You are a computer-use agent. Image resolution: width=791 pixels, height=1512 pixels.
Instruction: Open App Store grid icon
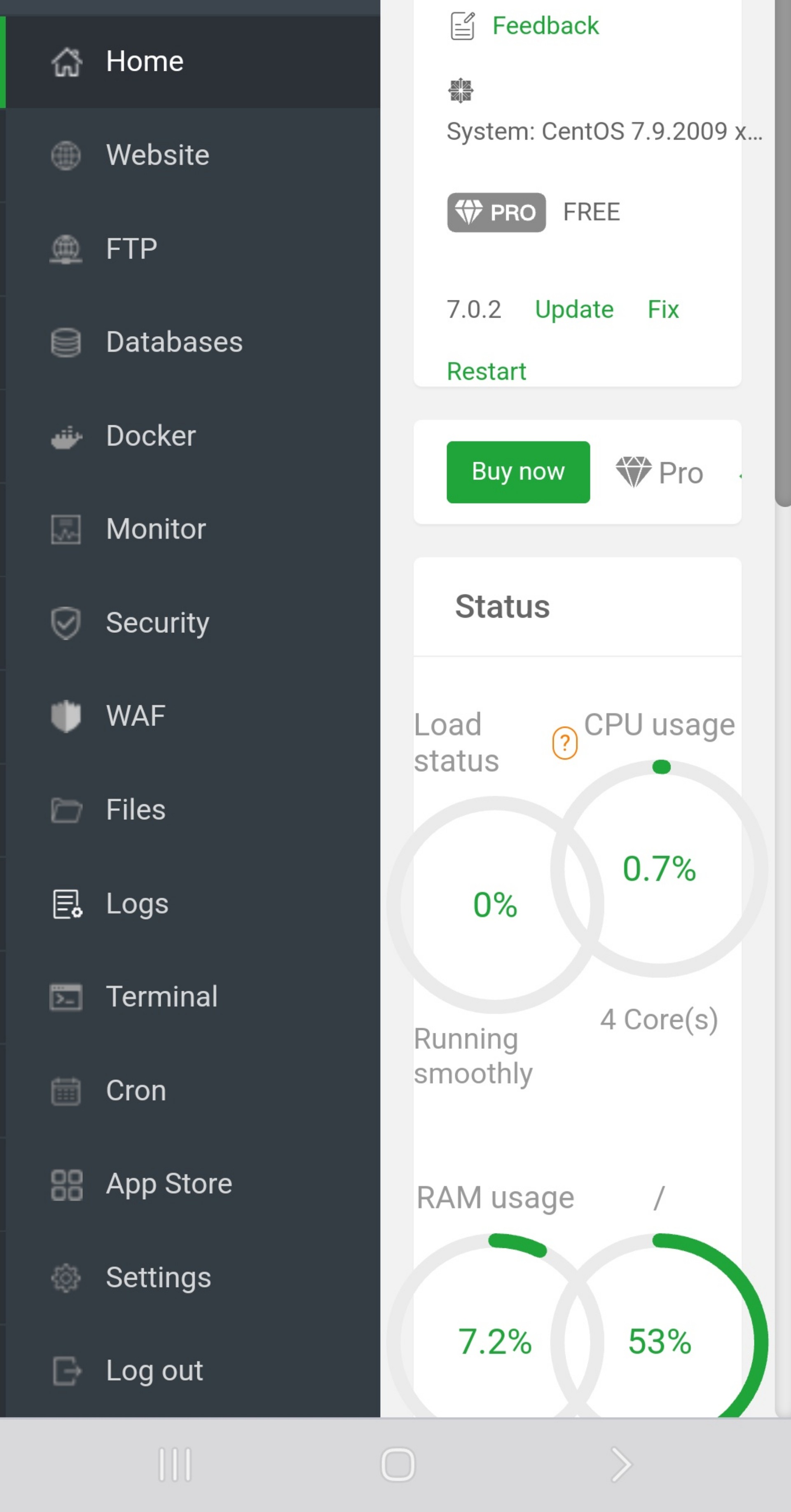point(66,1184)
